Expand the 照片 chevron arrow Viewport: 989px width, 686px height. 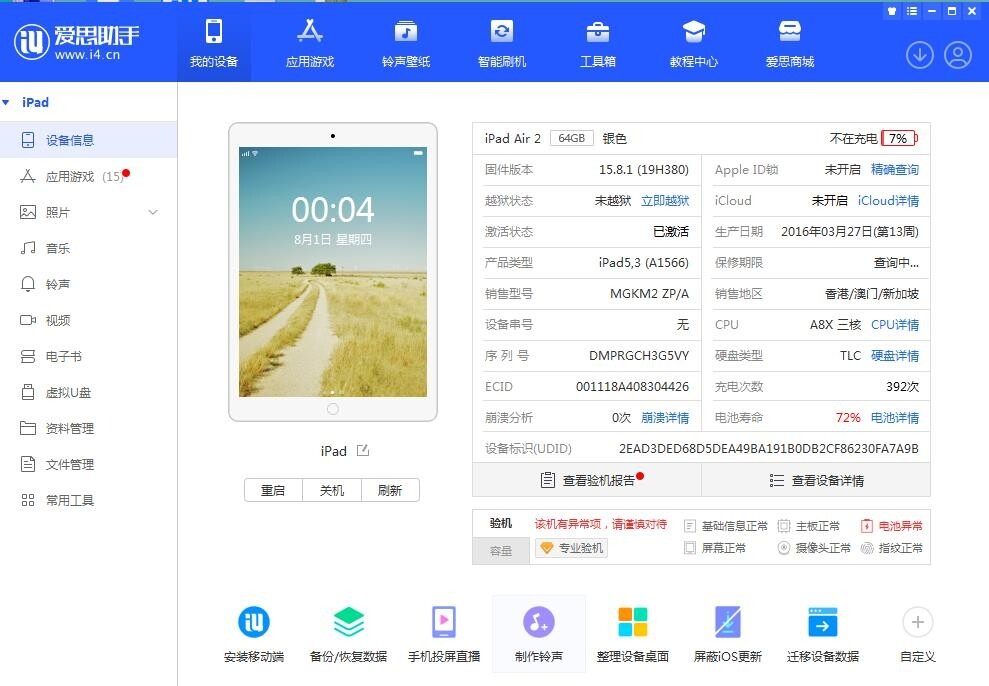pyautogui.click(x=153, y=212)
